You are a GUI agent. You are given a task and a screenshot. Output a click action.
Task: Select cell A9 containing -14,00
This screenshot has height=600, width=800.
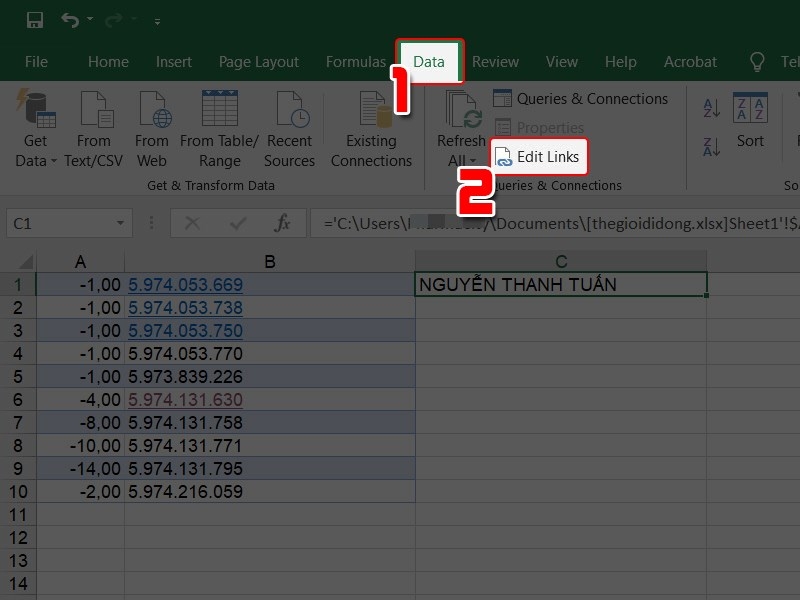tap(81, 468)
